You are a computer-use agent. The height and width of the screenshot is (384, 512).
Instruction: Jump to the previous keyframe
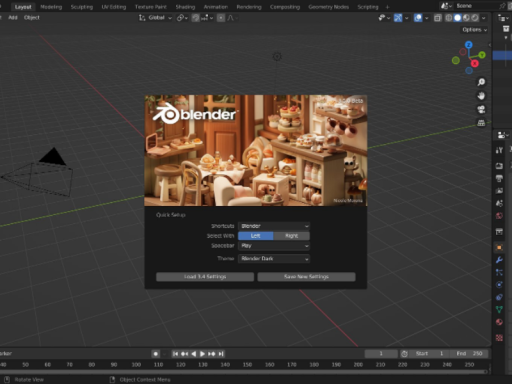[x=184, y=354]
